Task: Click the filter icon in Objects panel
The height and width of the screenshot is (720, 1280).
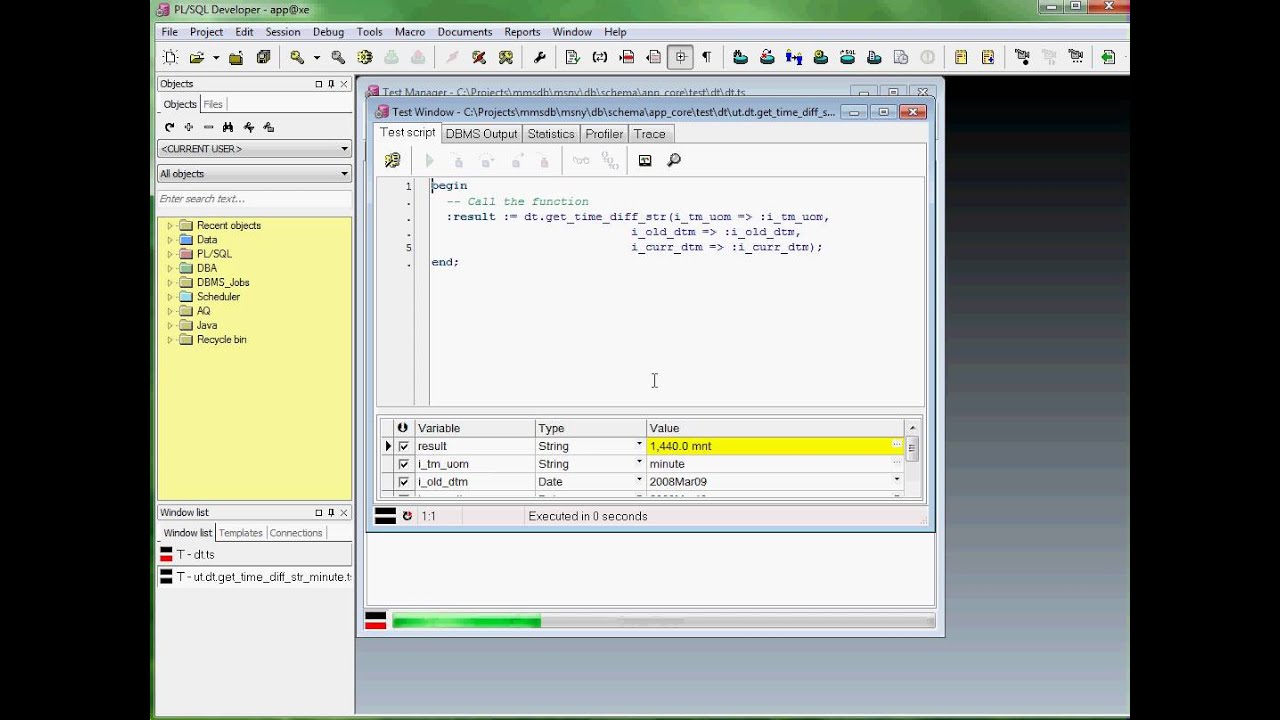Action: click(248, 127)
